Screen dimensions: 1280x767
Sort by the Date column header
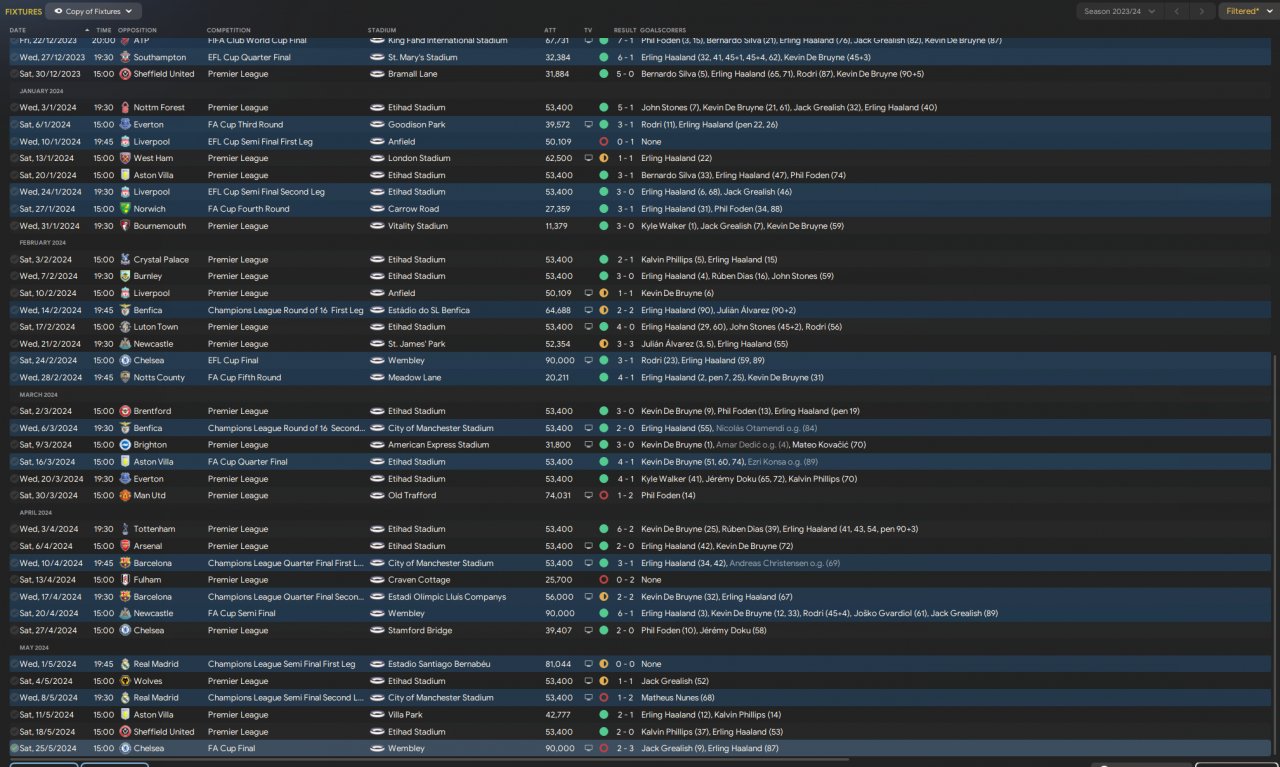click(18, 31)
